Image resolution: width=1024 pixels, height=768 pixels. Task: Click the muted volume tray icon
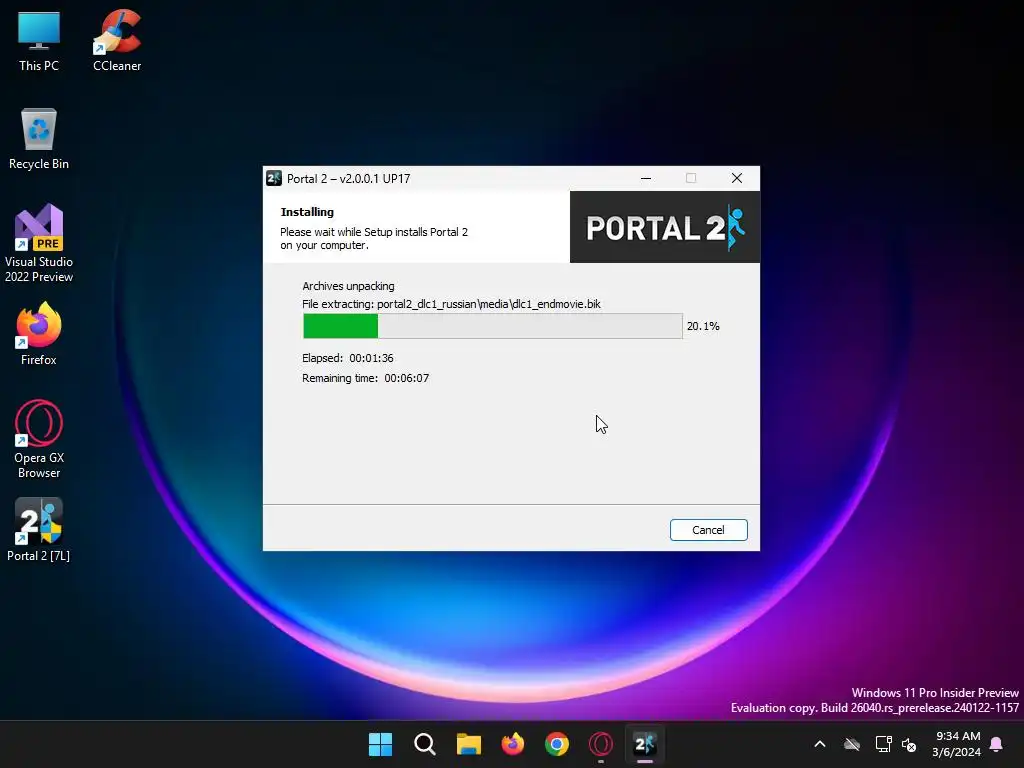908,744
